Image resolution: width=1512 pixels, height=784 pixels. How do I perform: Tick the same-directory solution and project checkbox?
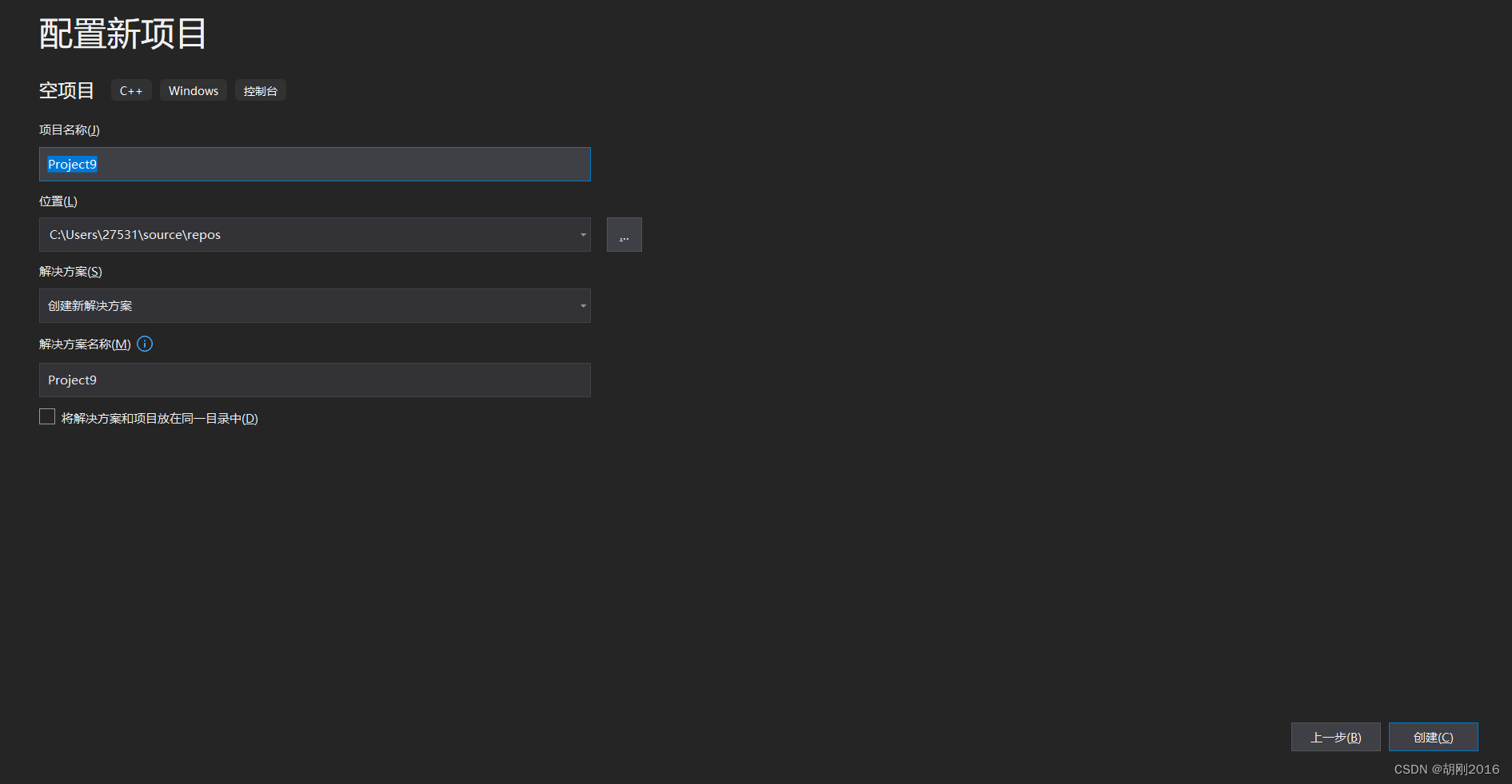pos(47,417)
